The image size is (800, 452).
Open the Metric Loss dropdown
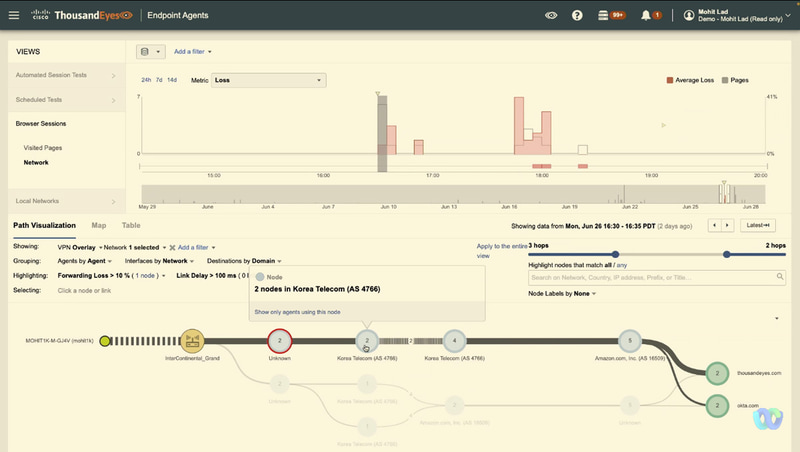tap(268, 80)
